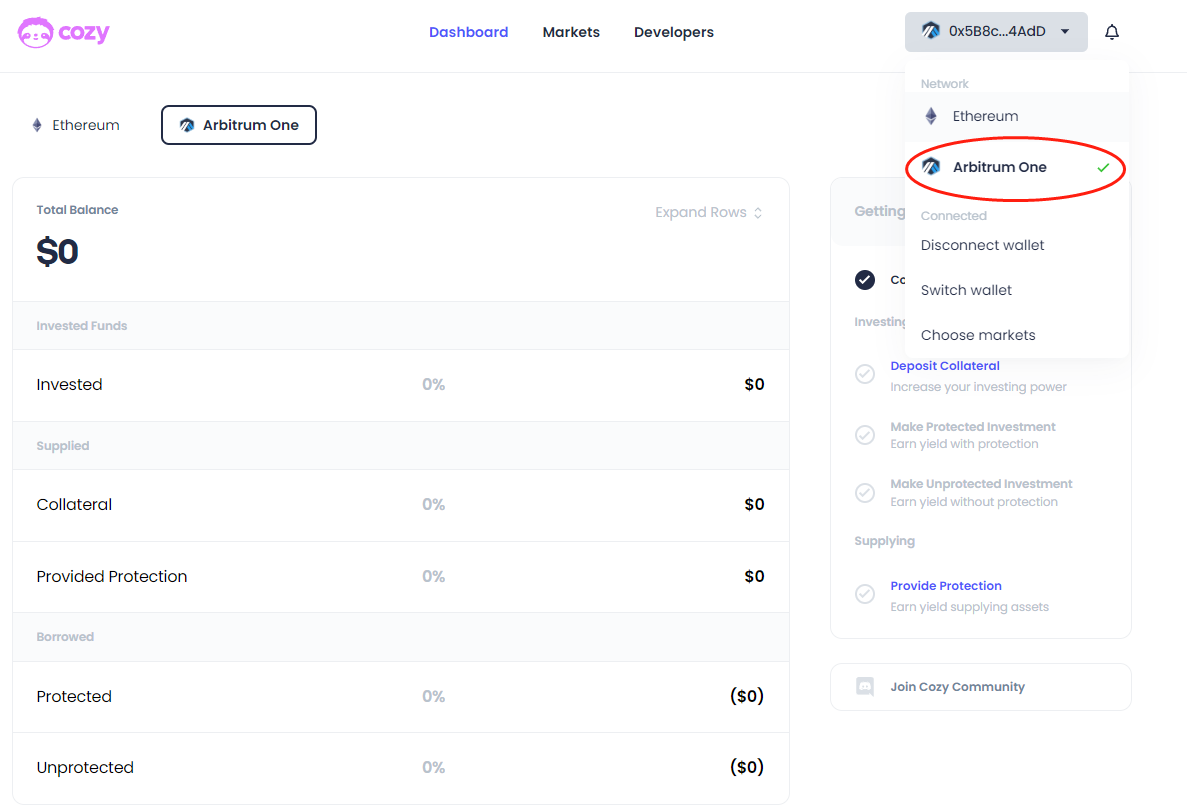Open the notifications bell
The image size is (1187, 806).
(x=1111, y=32)
